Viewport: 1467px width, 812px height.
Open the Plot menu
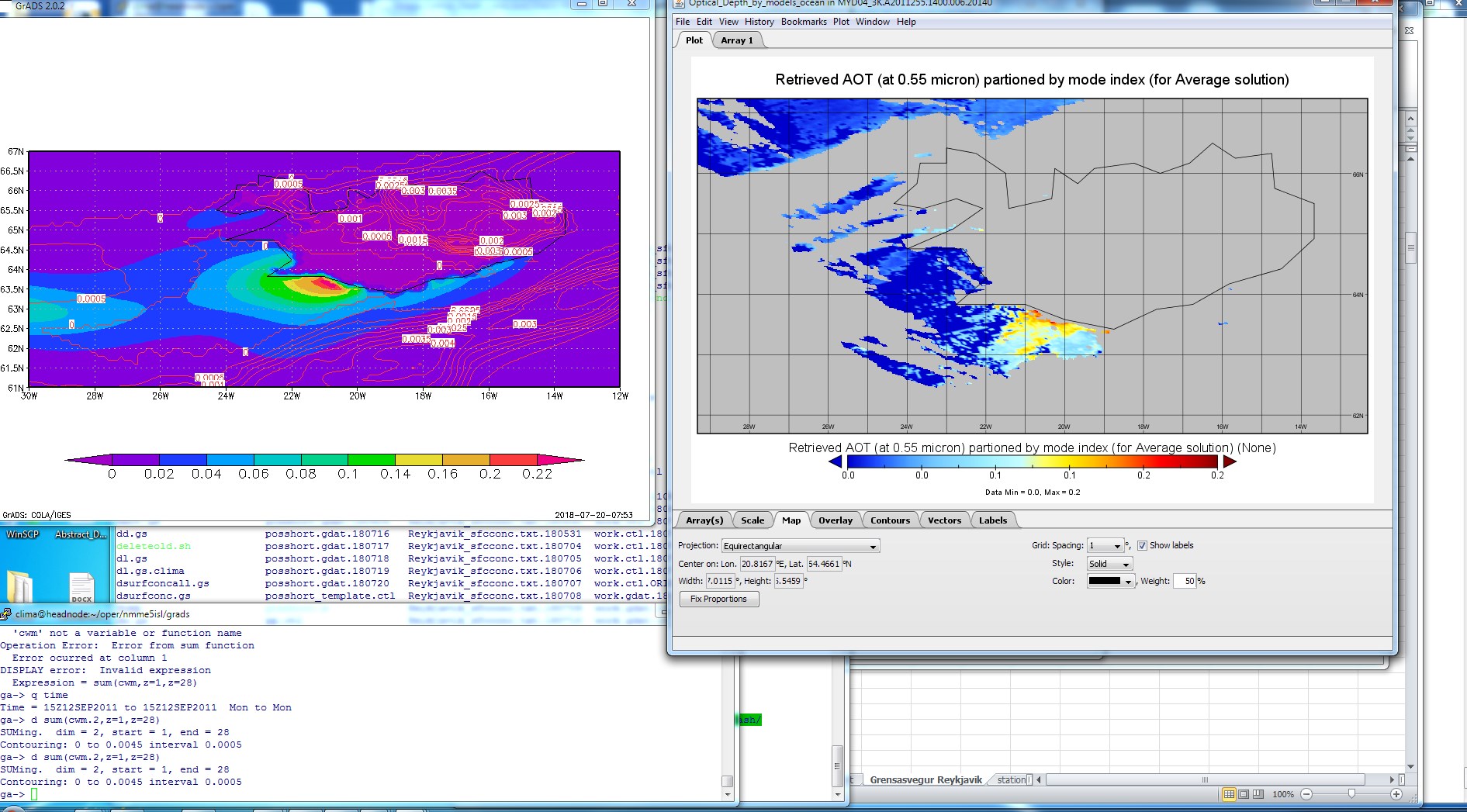[841, 22]
